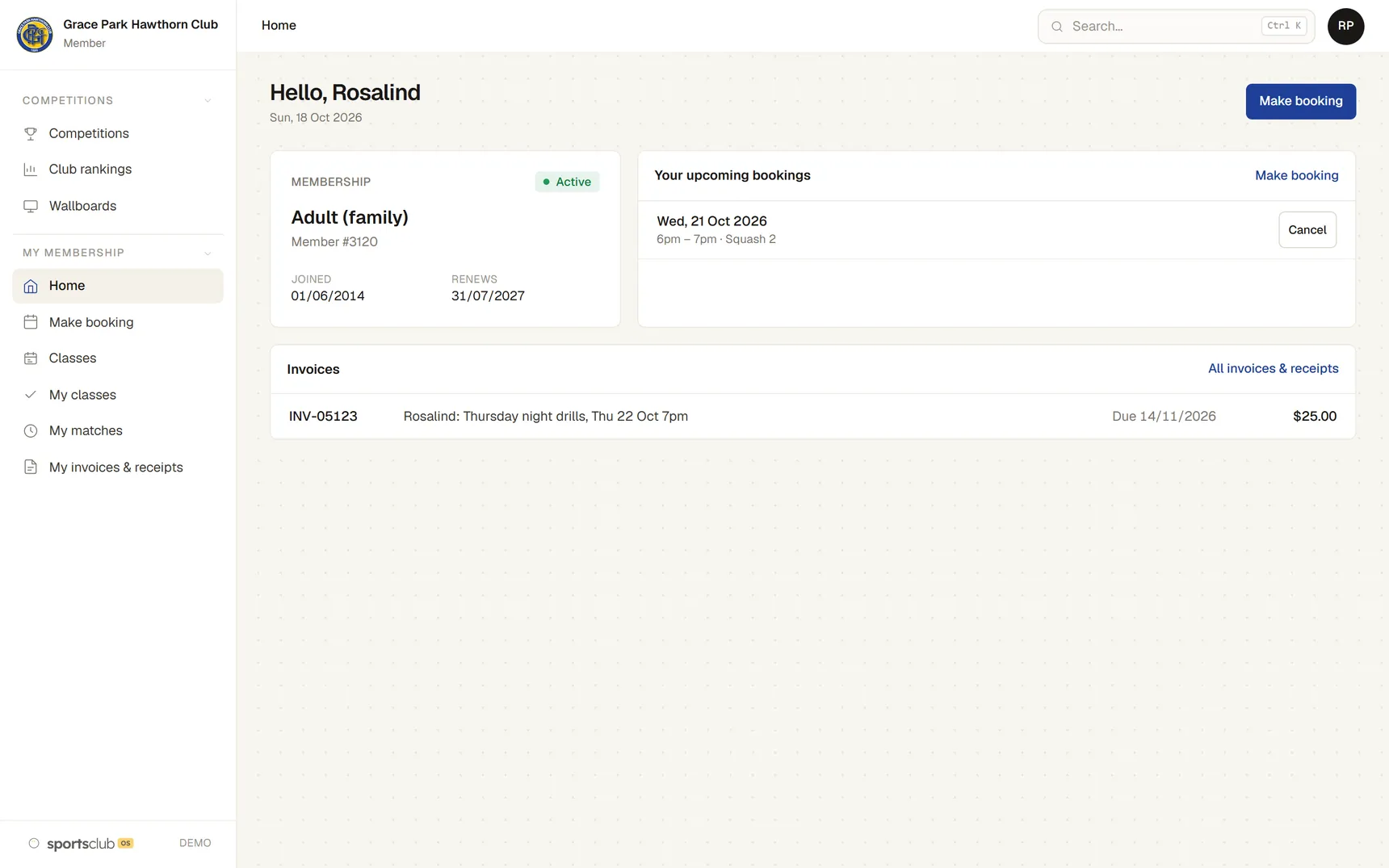Open My matches page

pyautogui.click(x=118, y=431)
